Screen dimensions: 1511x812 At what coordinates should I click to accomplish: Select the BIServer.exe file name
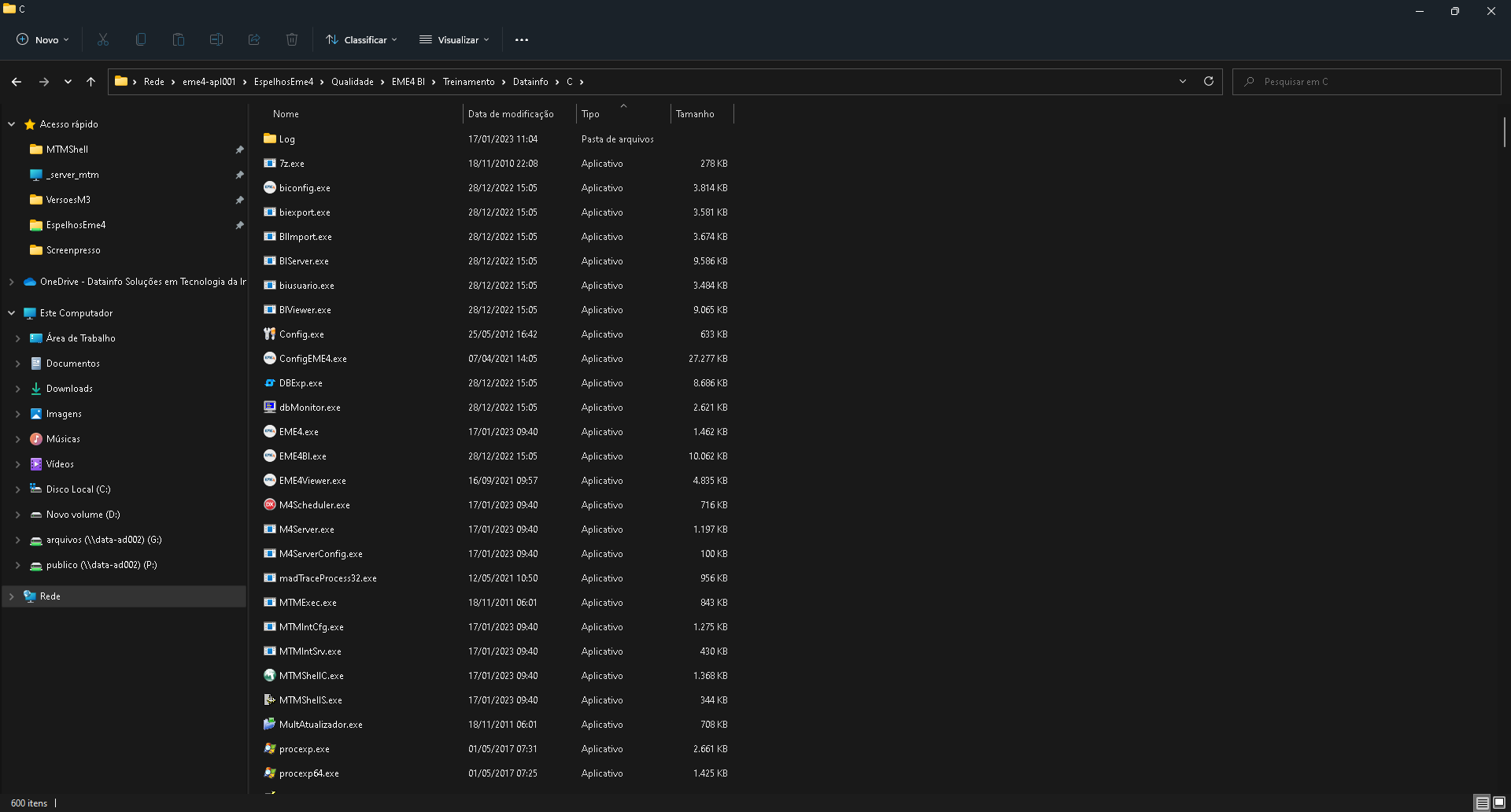click(304, 261)
